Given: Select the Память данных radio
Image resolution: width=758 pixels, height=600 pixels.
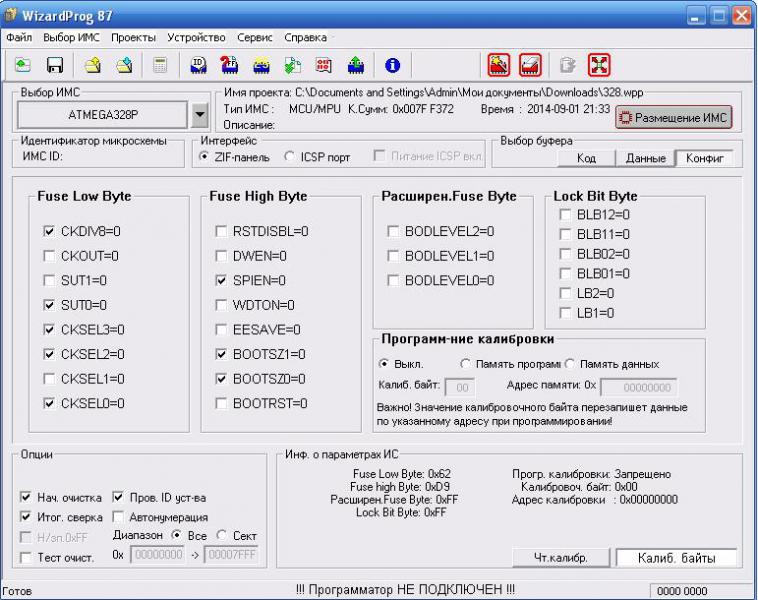Looking at the screenshot, I should (570, 364).
